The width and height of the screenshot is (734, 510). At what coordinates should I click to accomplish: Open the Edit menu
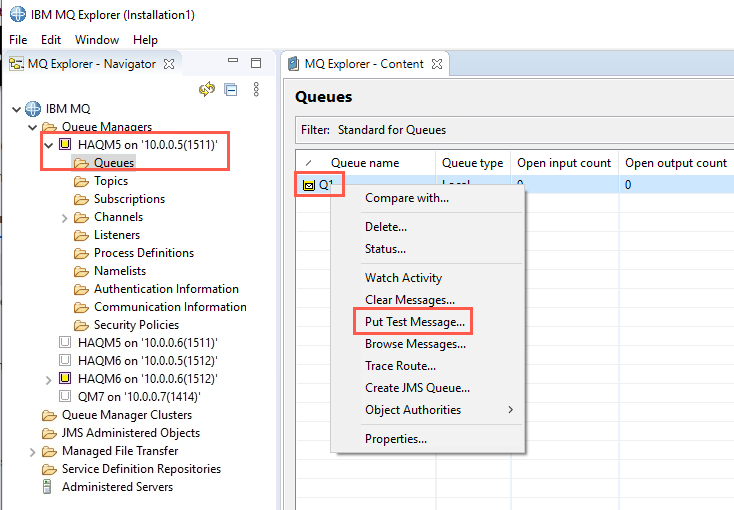tap(51, 40)
